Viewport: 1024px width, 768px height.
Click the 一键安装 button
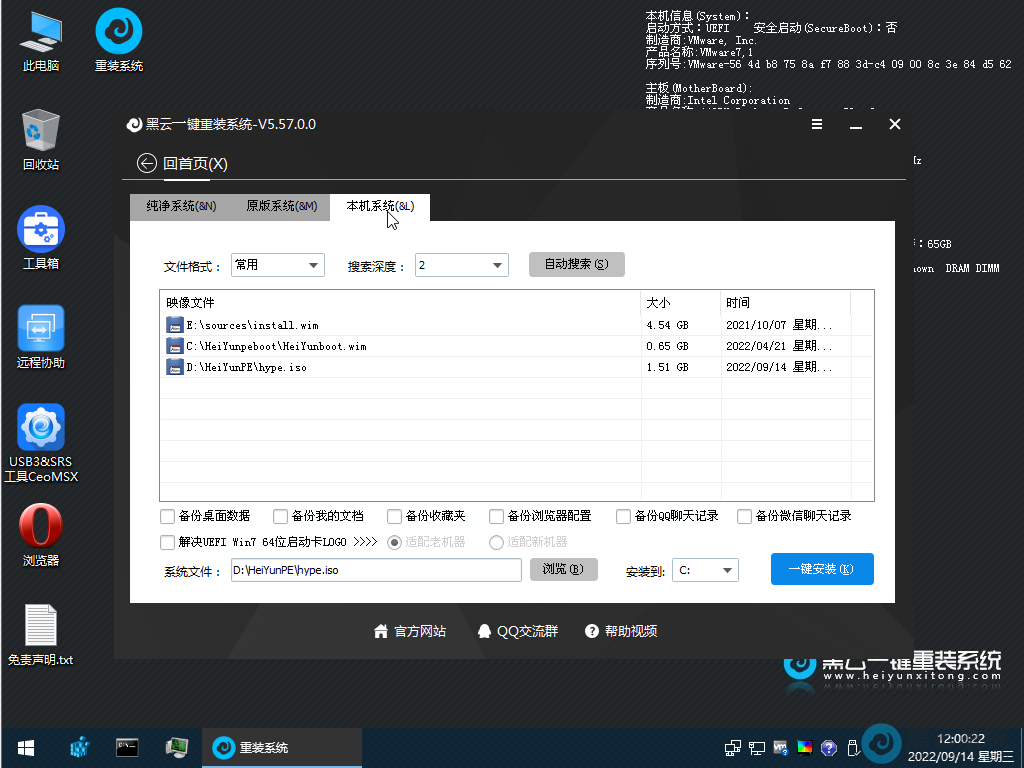pyautogui.click(x=822, y=569)
